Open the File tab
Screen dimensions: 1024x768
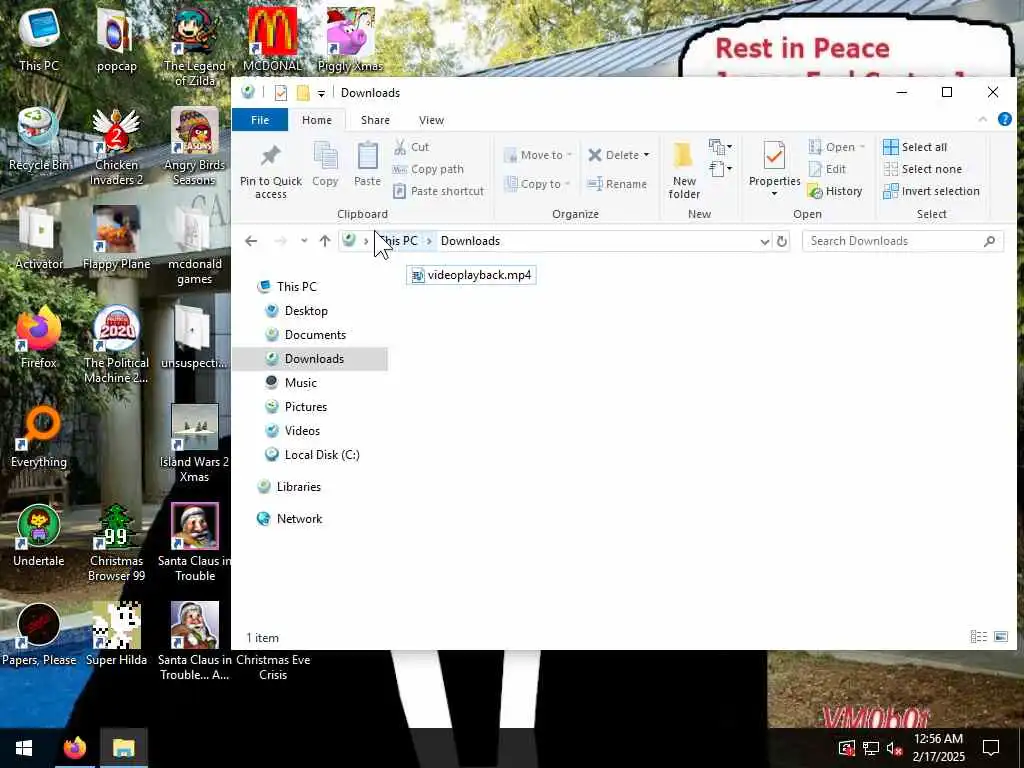pyautogui.click(x=260, y=120)
